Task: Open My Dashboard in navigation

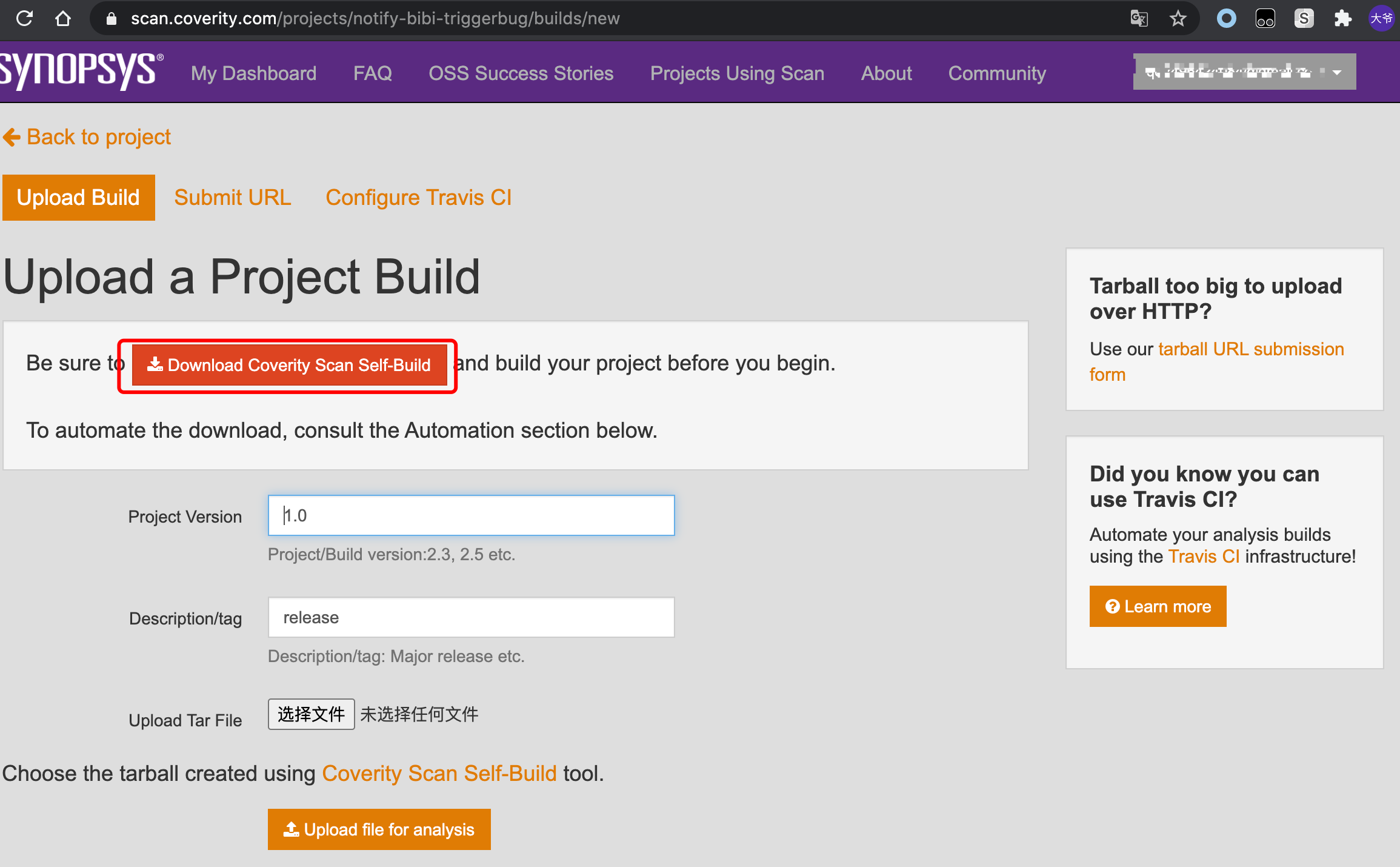Action: click(x=253, y=73)
